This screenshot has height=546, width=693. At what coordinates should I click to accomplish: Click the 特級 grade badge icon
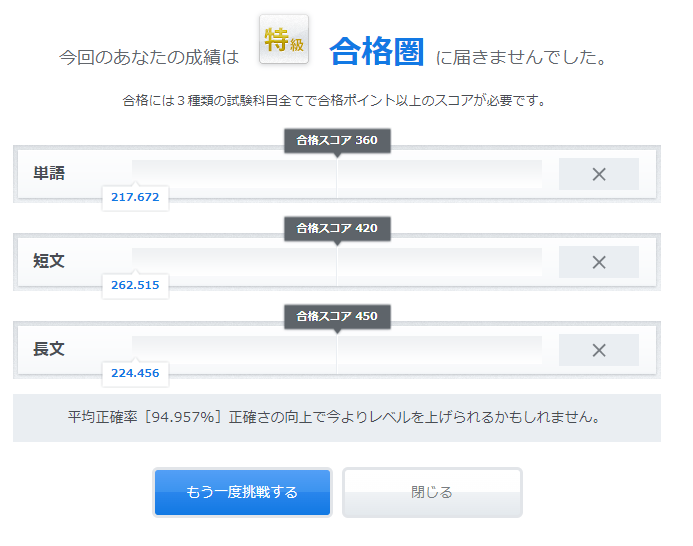coord(284,39)
